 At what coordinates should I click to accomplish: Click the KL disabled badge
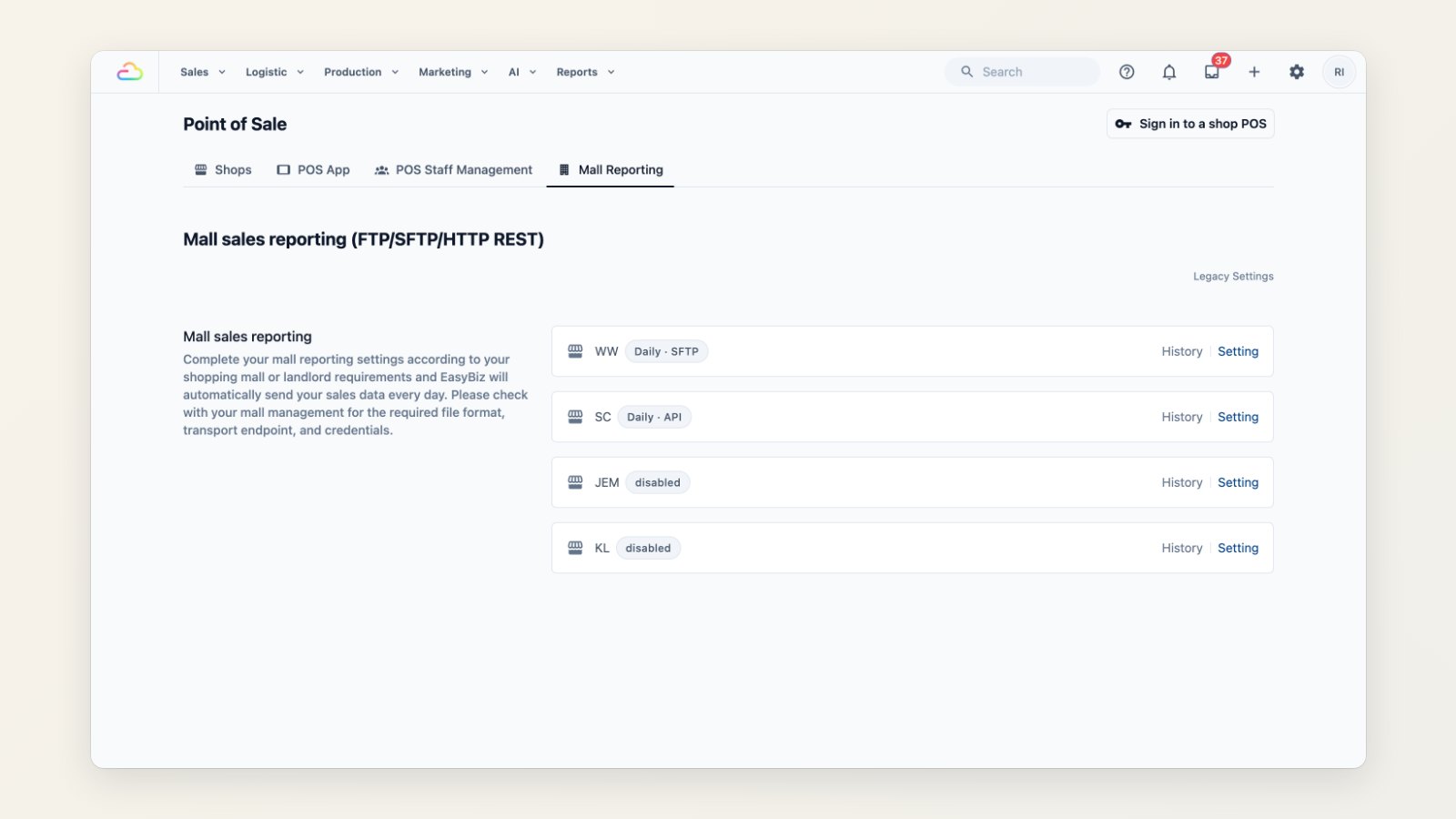648,548
